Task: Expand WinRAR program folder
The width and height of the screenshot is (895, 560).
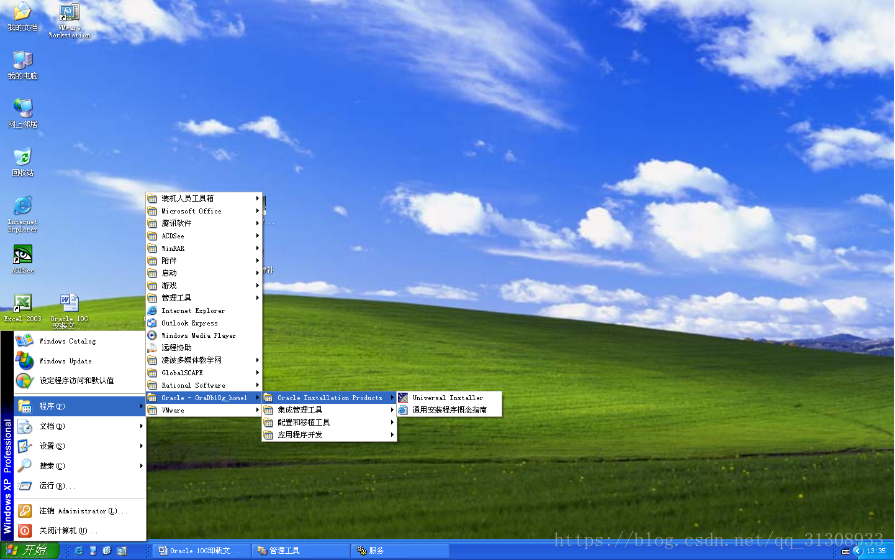Action: (204, 248)
